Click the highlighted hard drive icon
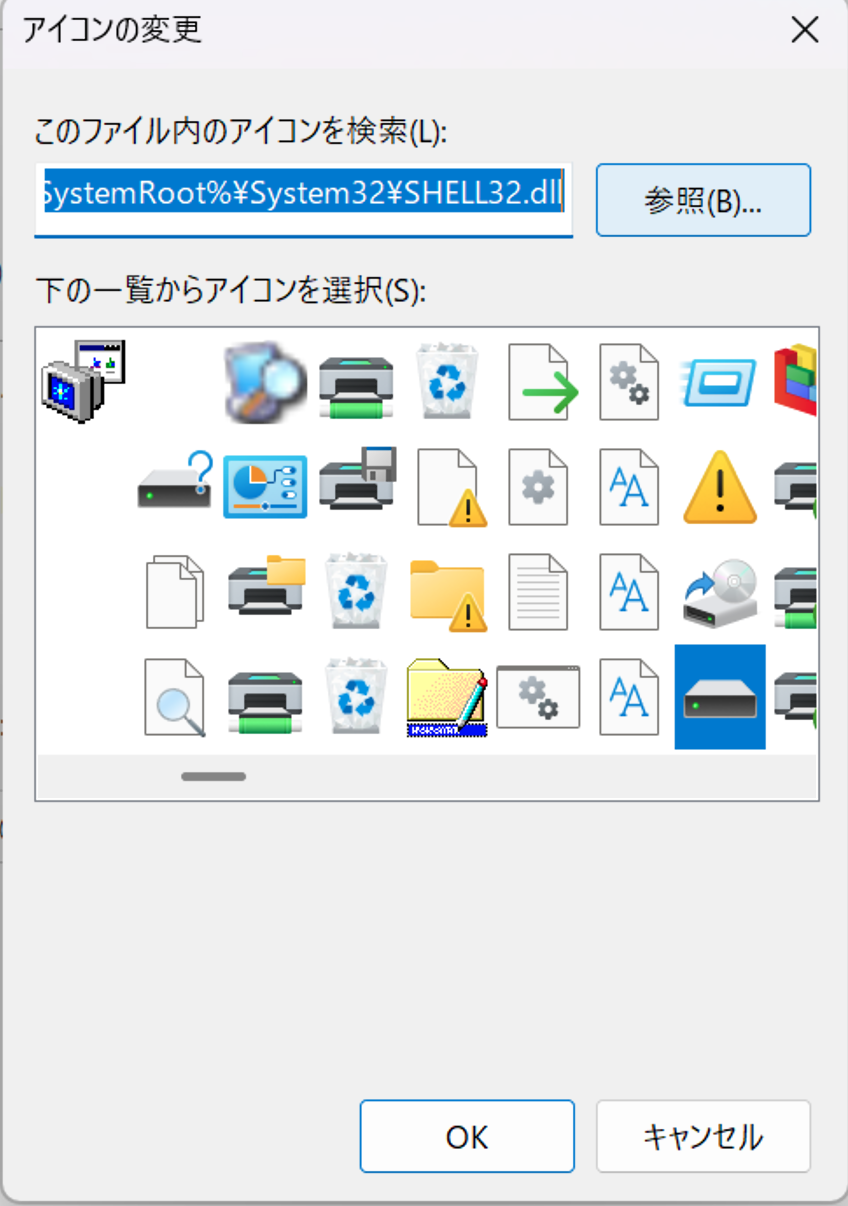 (x=719, y=697)
